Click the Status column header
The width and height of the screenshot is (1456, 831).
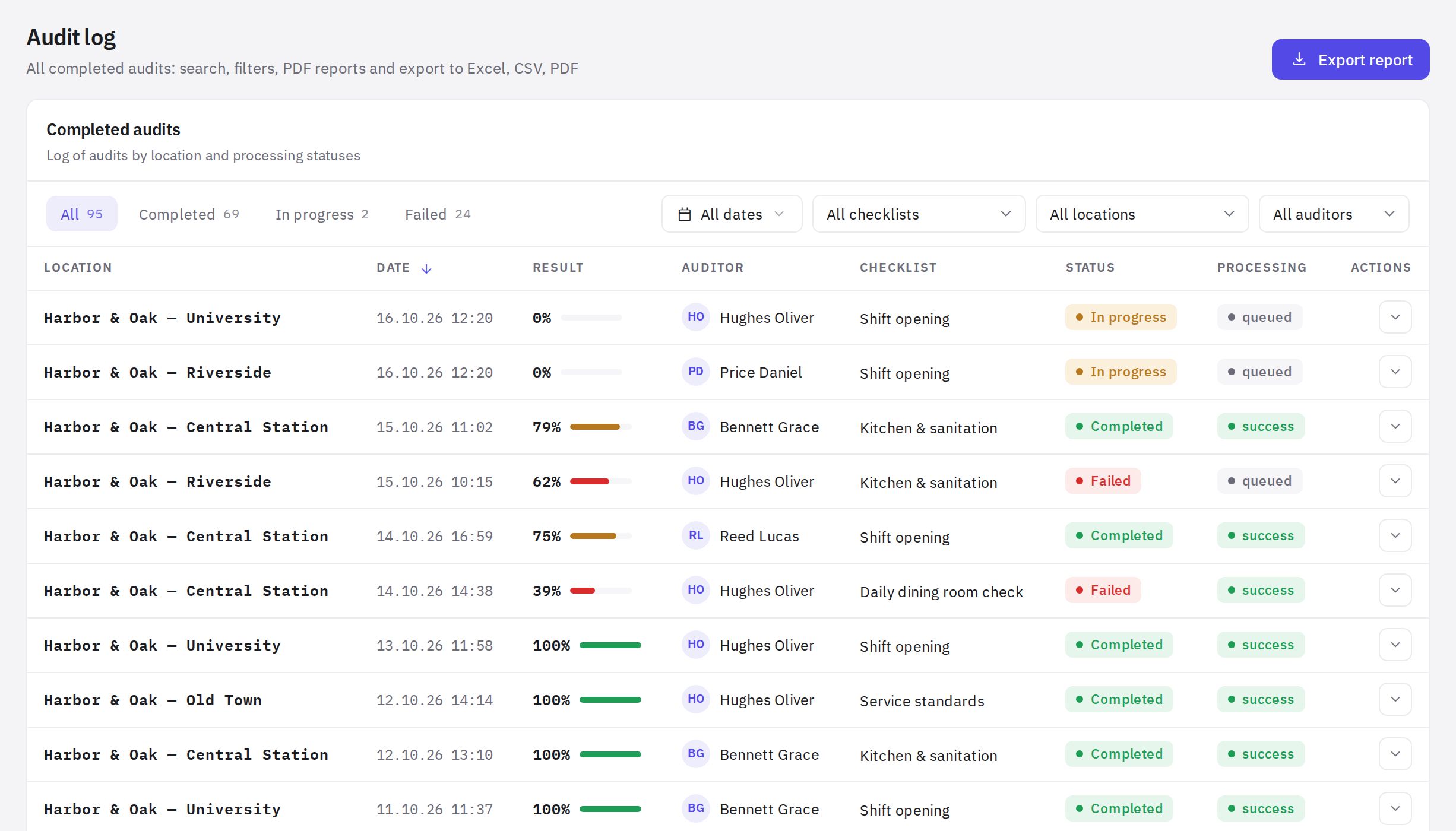click(1090, 268)
